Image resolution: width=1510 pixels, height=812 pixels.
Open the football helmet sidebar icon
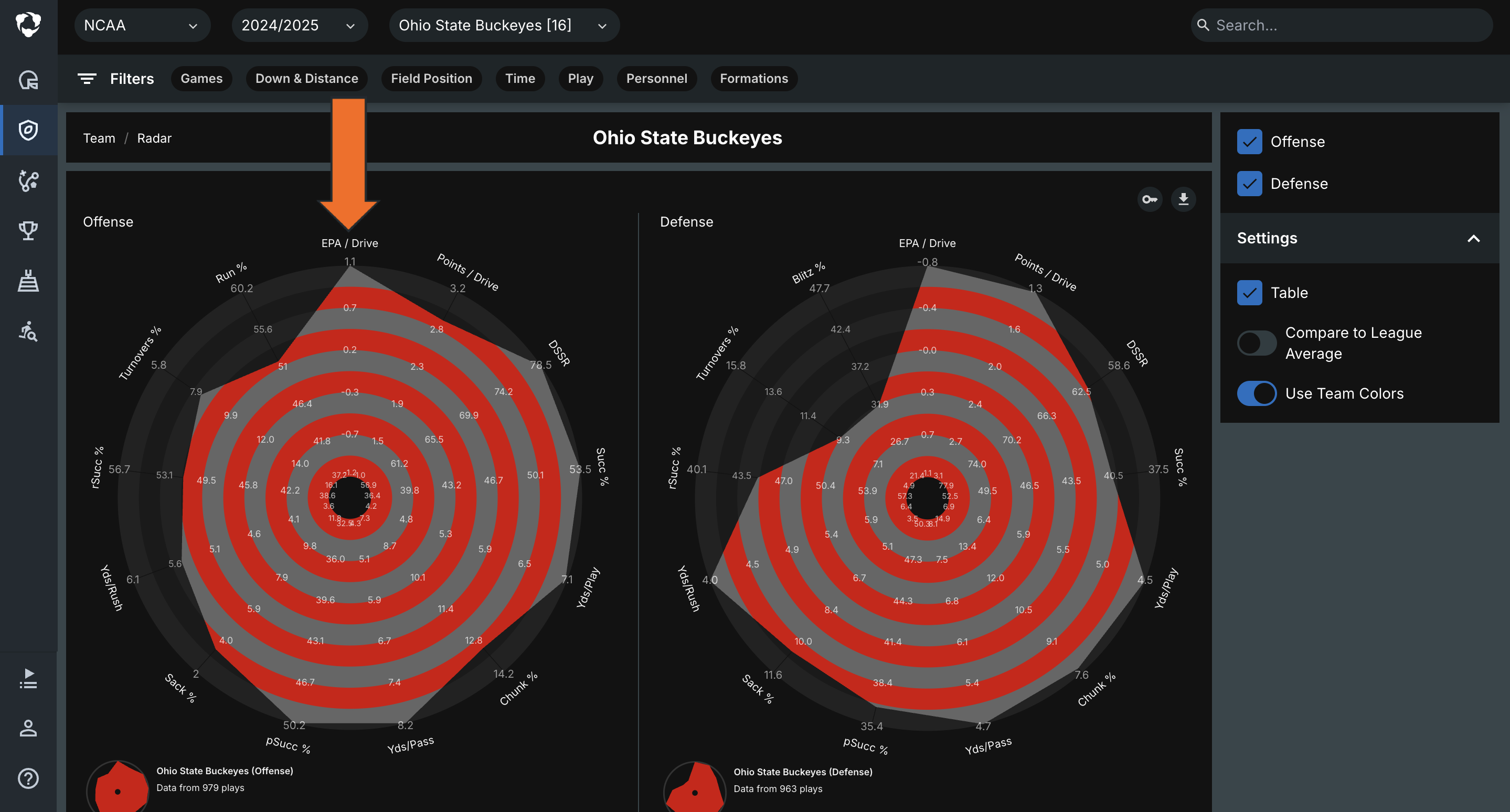[28, 80]
